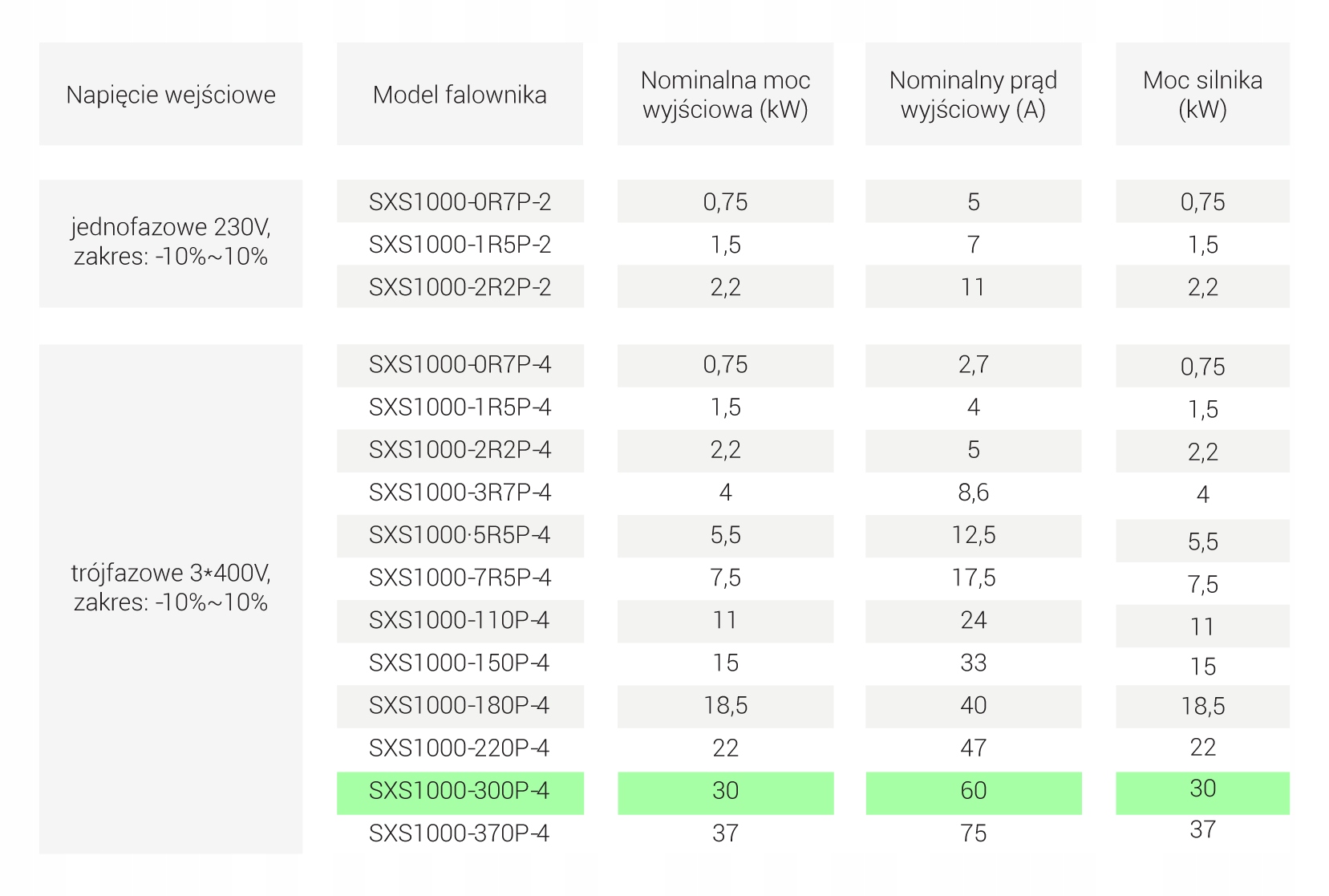Click the output current value 12,5
1329x896 pixels.
(x=973, y=535)
